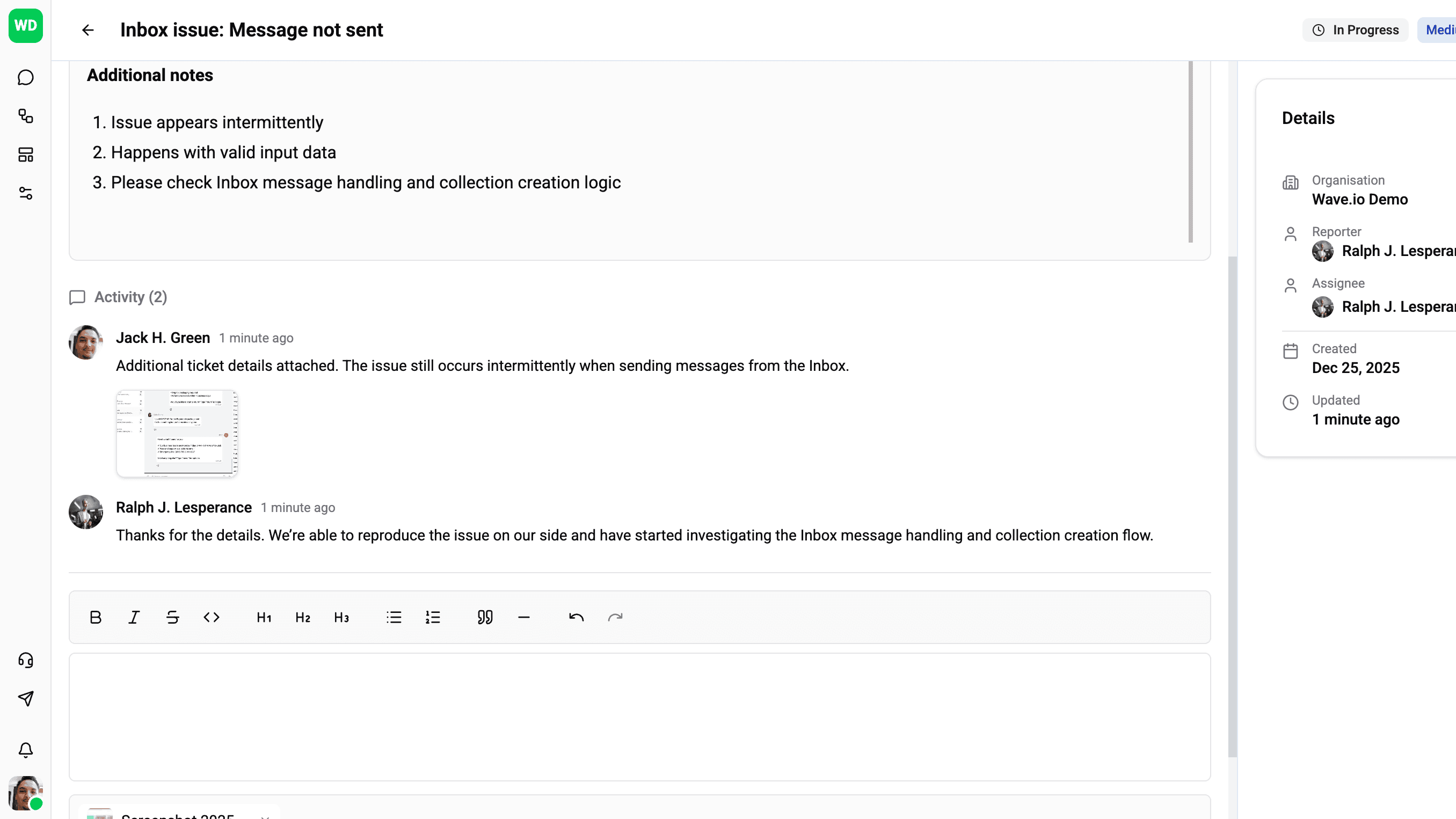This screenshot has height=819, width=1456.
Task: Open the screenshot thumbnail in Jack's comment
Action: point(177,434)
